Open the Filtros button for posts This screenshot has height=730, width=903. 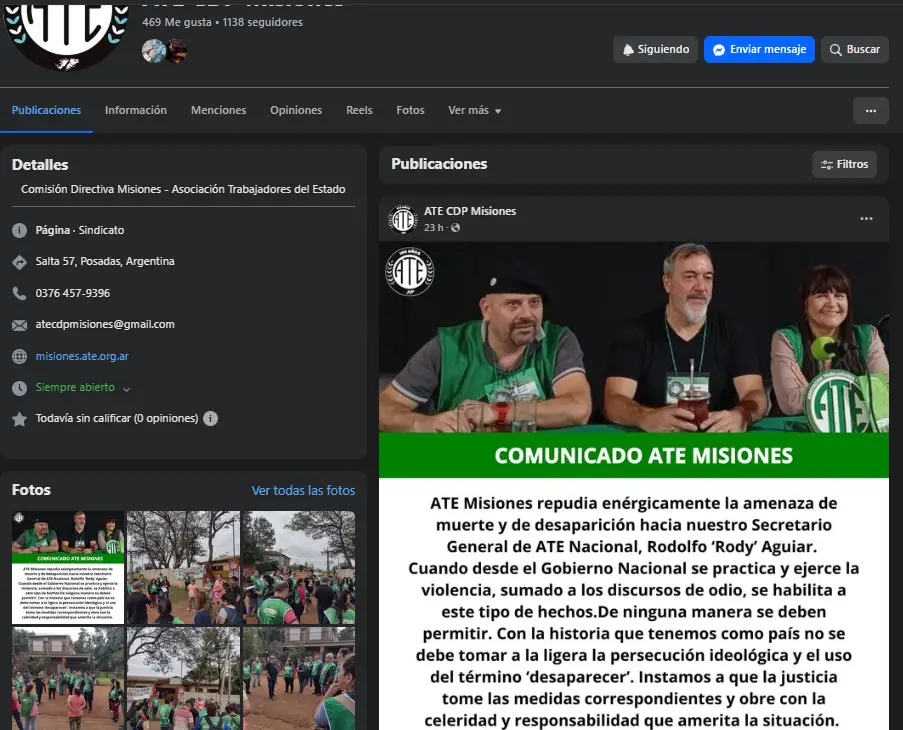tap(844, 165)
